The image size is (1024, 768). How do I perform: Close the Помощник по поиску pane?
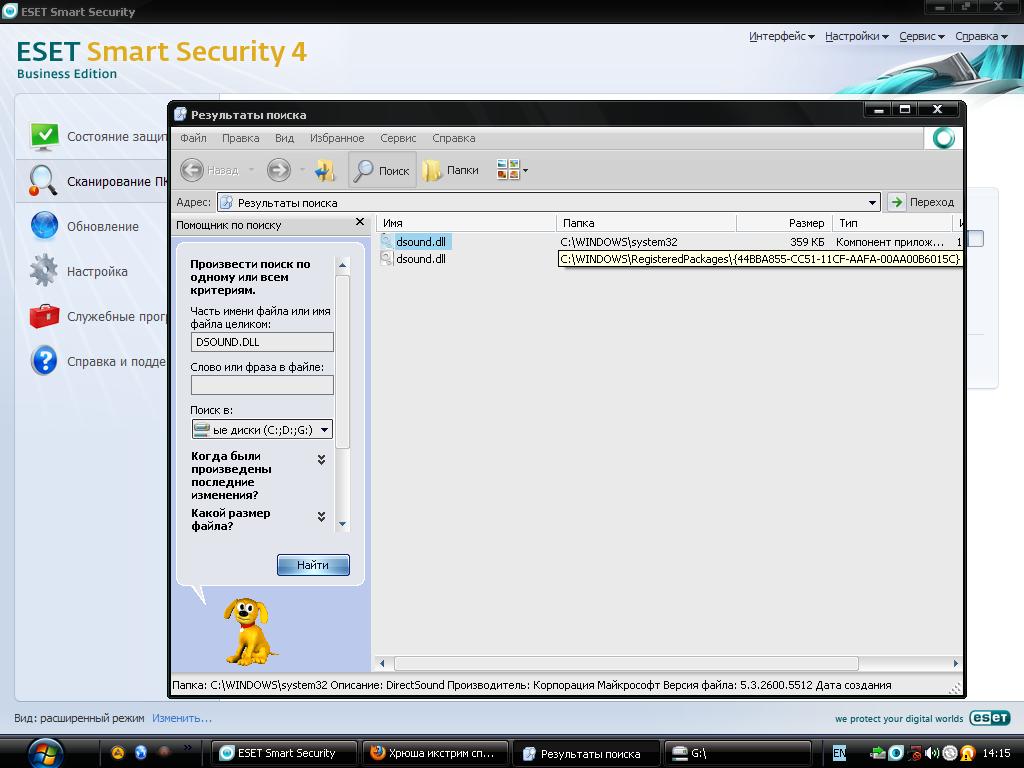pyautogui.click(x=359, y=223)
